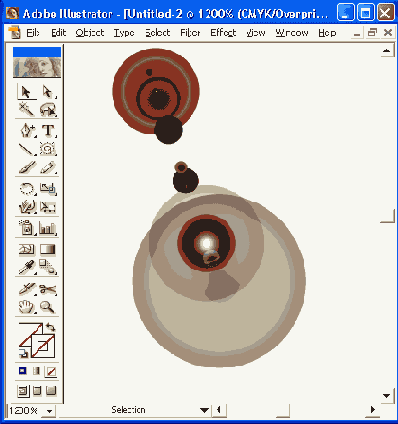Set paint to None mode
Viewport: 398px width, 424px height.
tap(51, 371)
